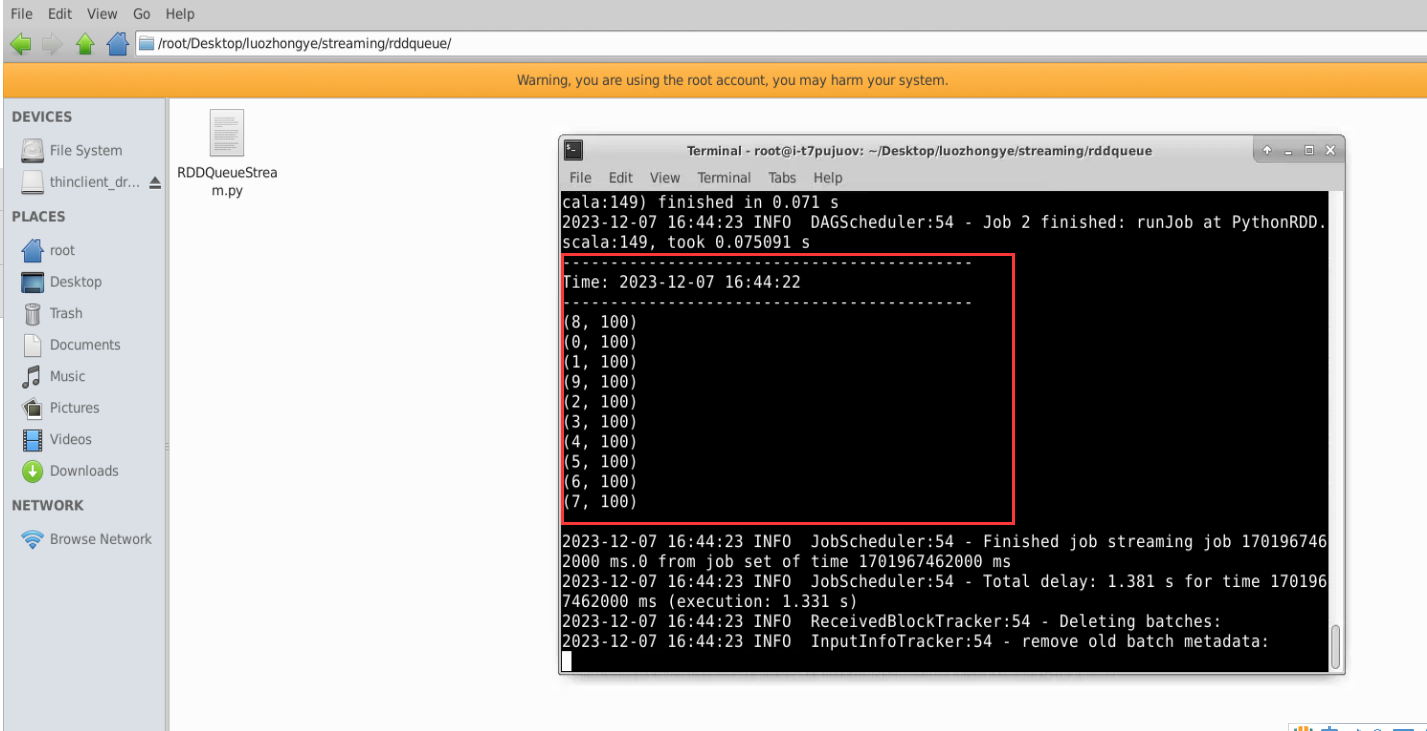Go back with the green left arrow
Image resolution: width=1427 pixels, height=731 pixels.
[x=20, y=44]
